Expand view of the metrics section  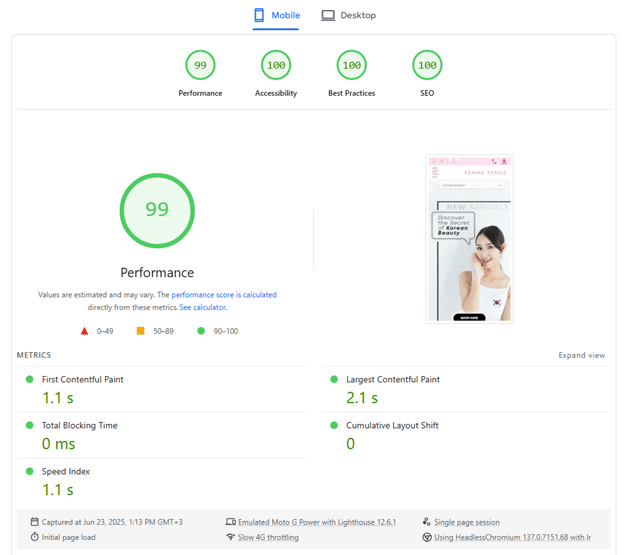581,356
